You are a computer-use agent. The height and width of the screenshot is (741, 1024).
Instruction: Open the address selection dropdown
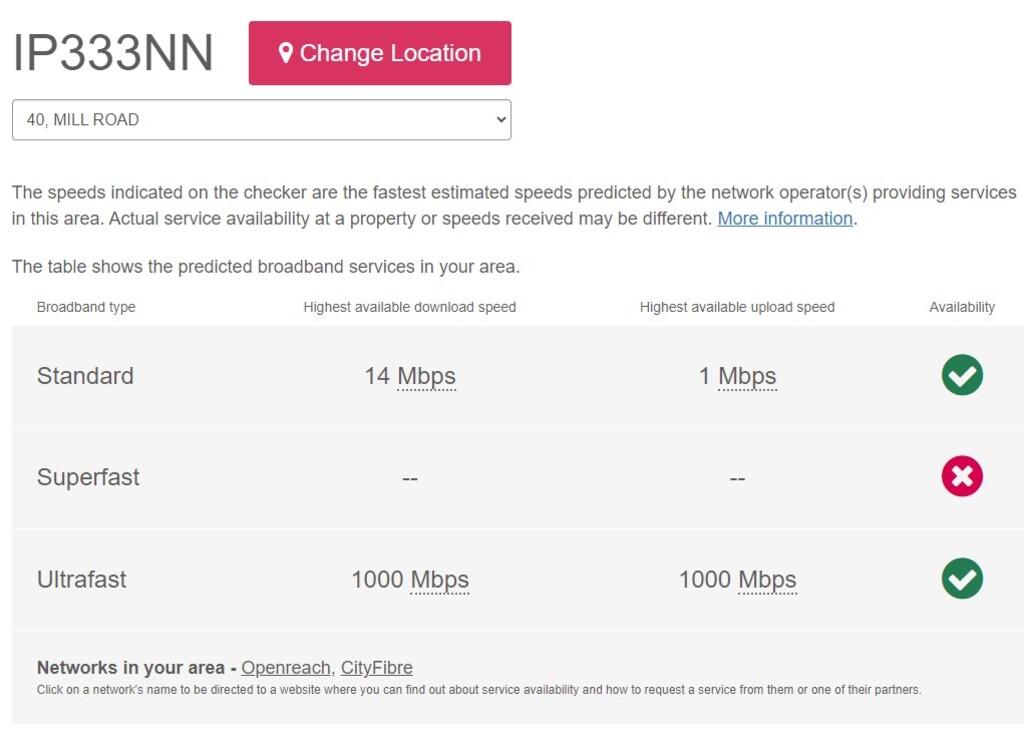(261, 118)
